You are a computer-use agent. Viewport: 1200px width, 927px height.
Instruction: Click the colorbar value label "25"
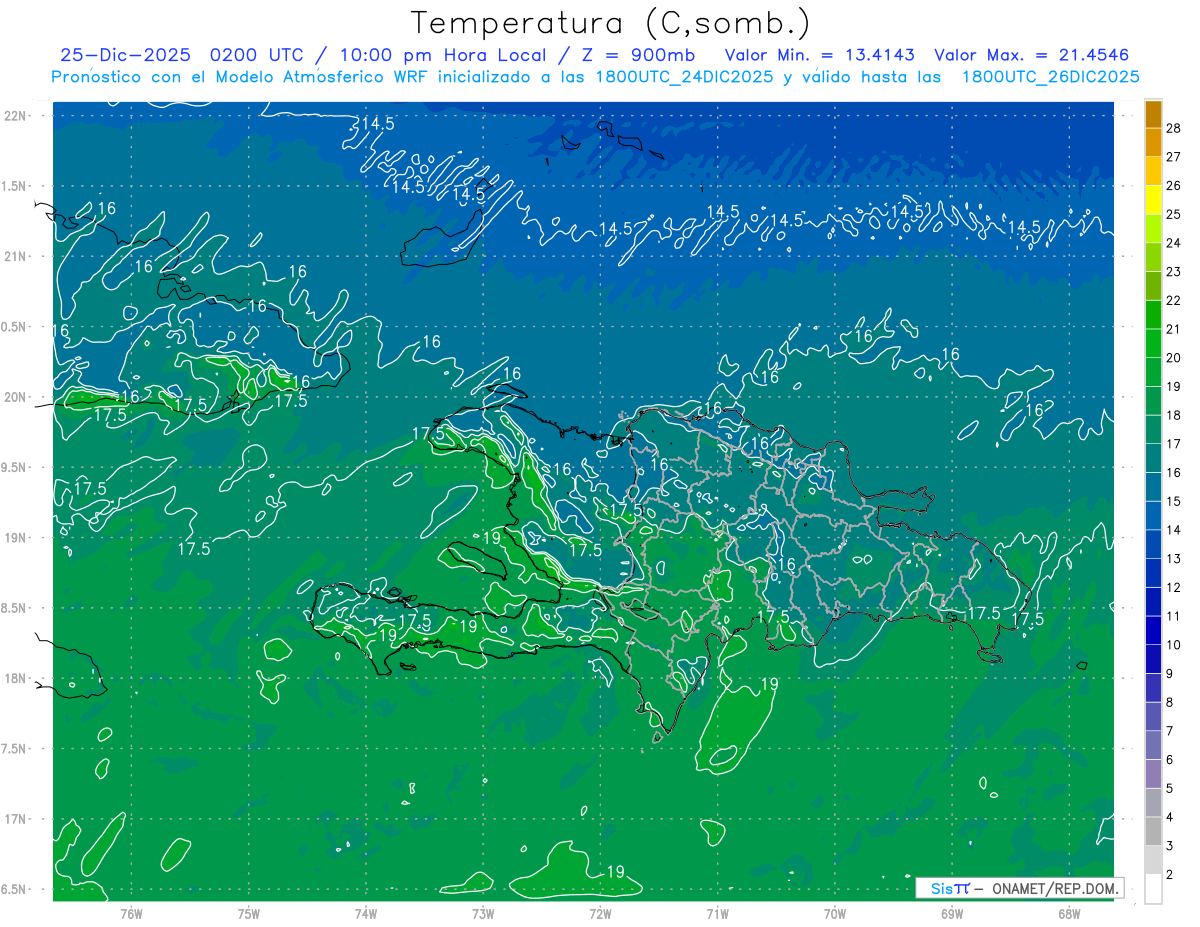tap(1174, 214)
